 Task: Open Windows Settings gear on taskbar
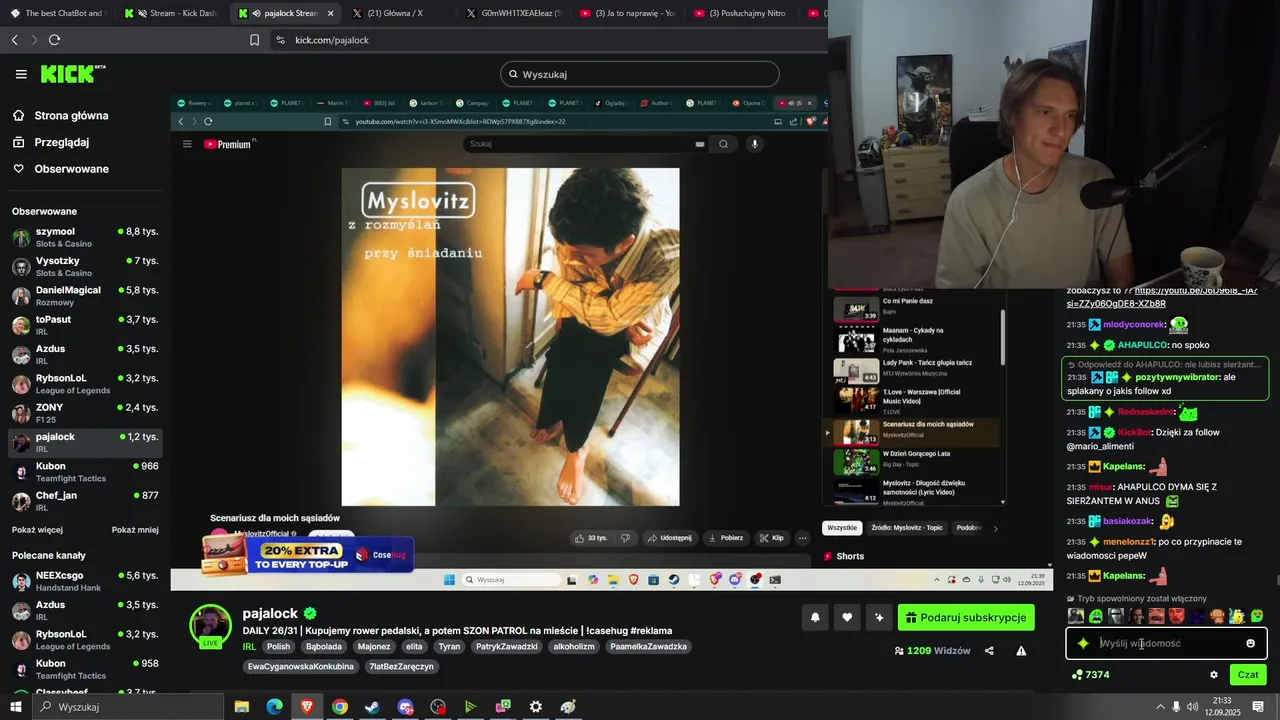pyautogui.click(x=536, y=707)
